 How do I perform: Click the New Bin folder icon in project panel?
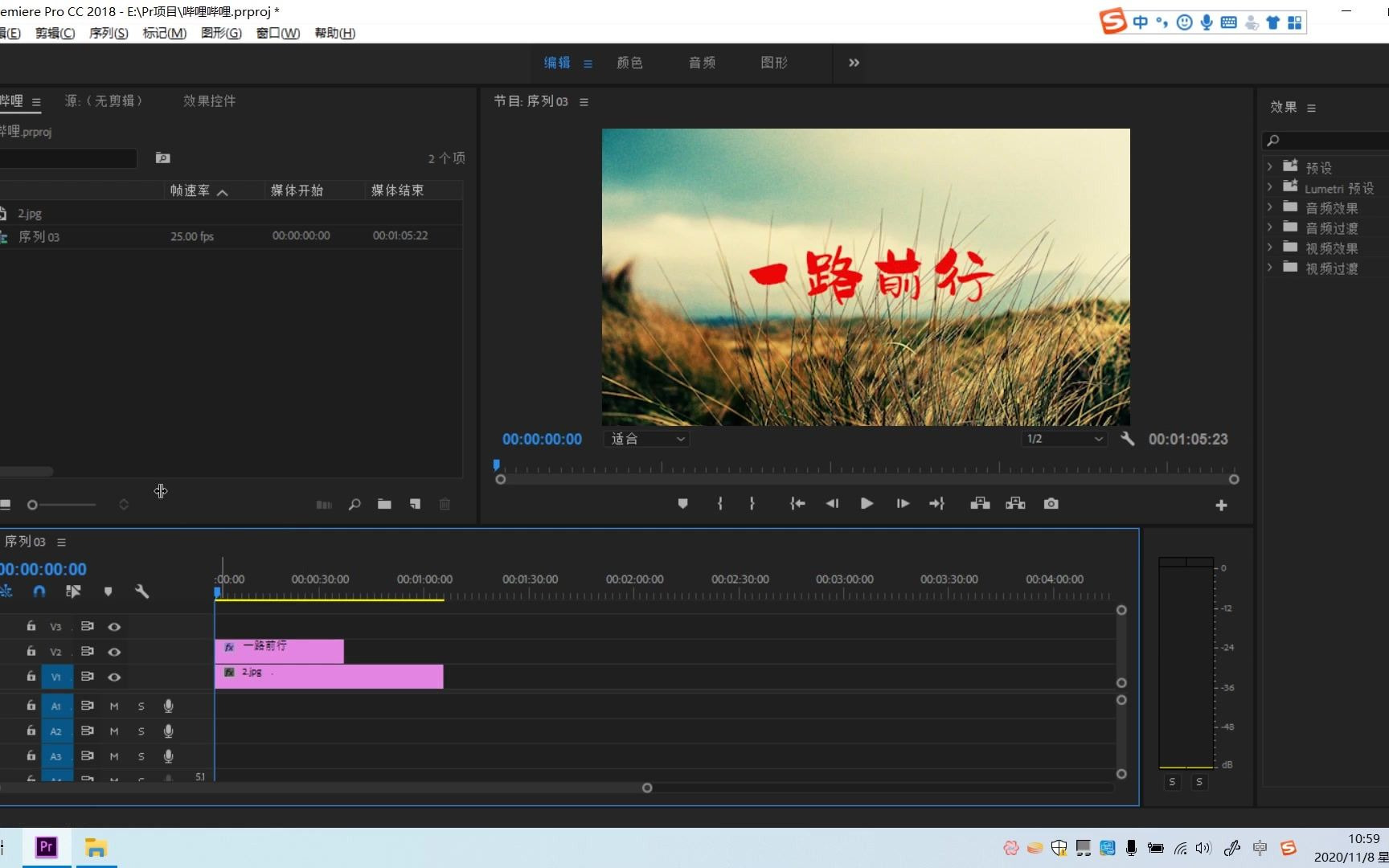click(x=384, y=504)
